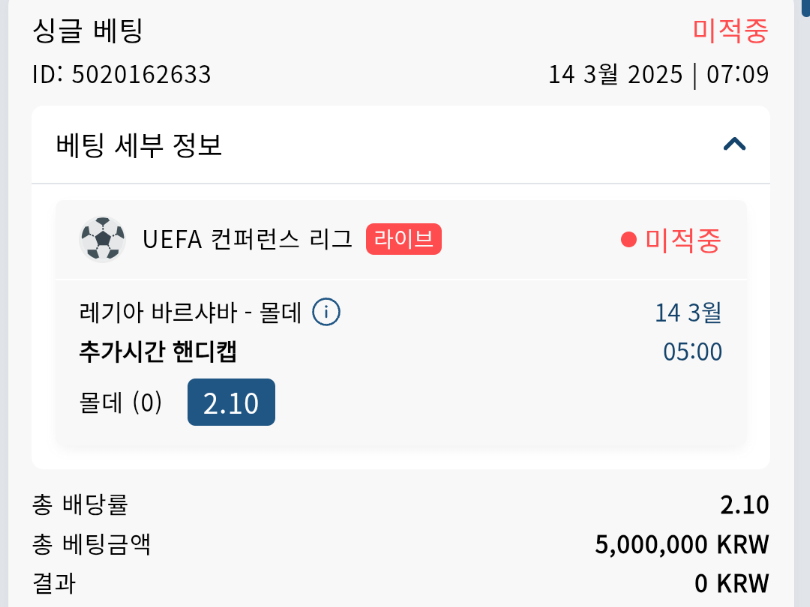This screenshot has height=607, width=810.
Task: Click the 2.10 odds button
Action: [x=231, y=402]
